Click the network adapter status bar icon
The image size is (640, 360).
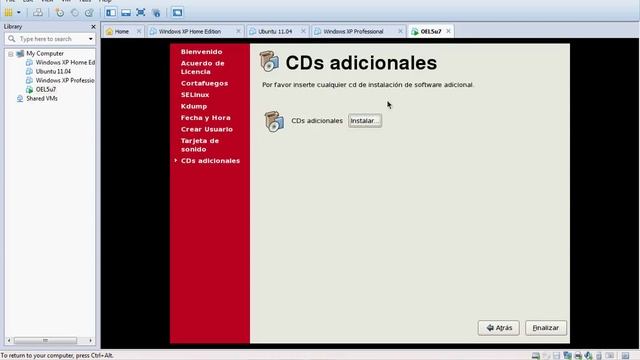[x=567, y=356]
